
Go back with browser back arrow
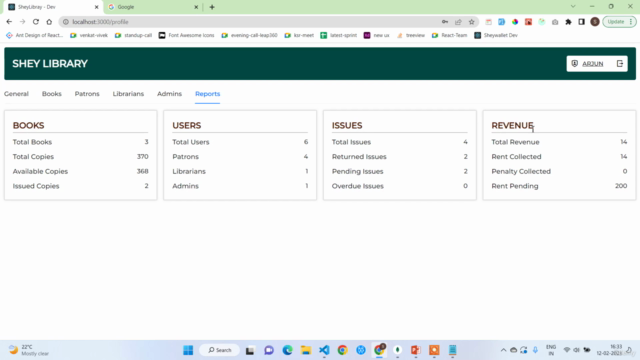click(9, 22)
